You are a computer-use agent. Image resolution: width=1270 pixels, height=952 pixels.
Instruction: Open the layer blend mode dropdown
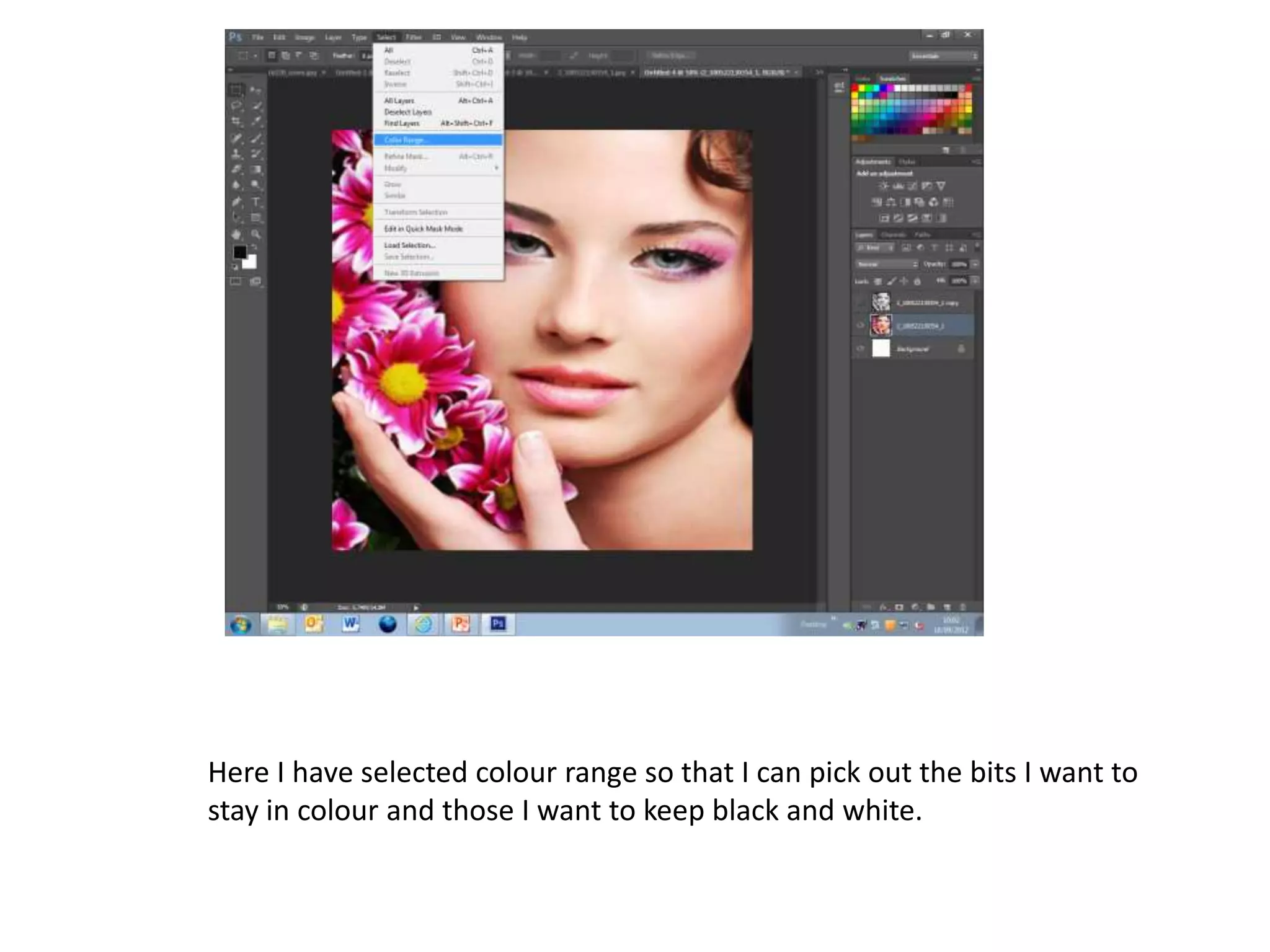pyautogui.click(x=887, y=264)
